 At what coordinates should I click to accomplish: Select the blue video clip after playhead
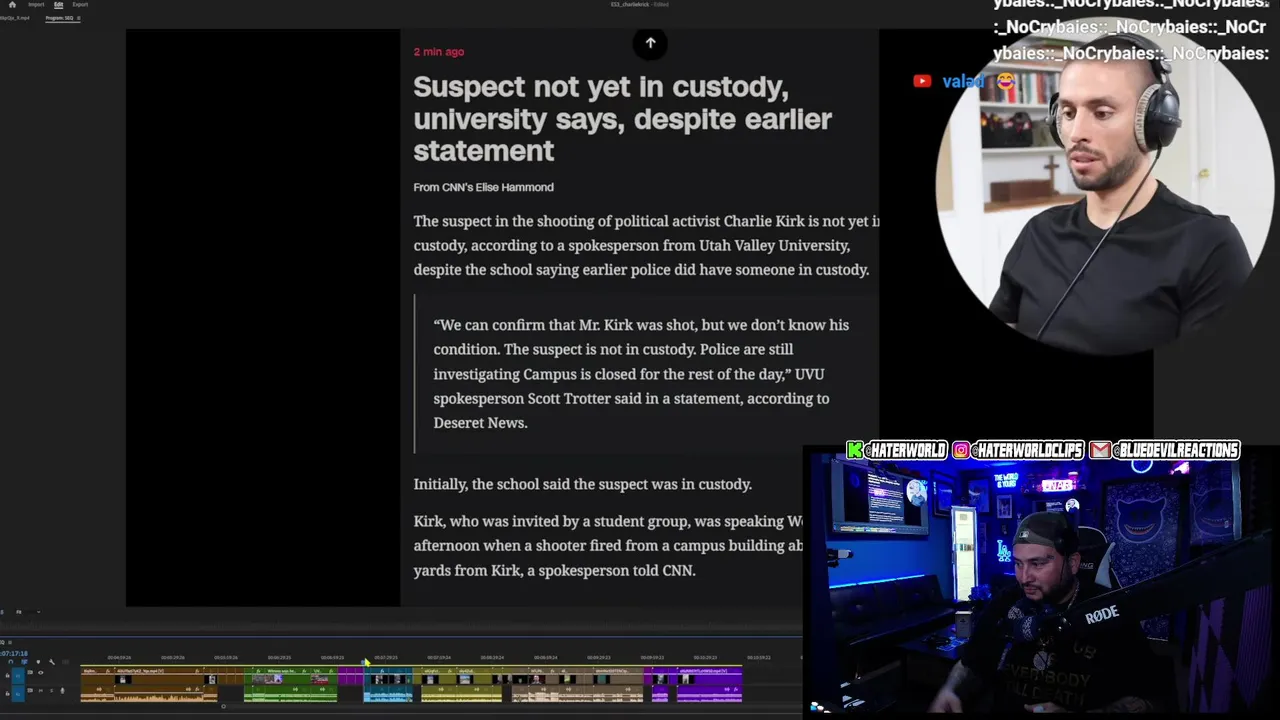pyautogui.click(x=388, y=675)
